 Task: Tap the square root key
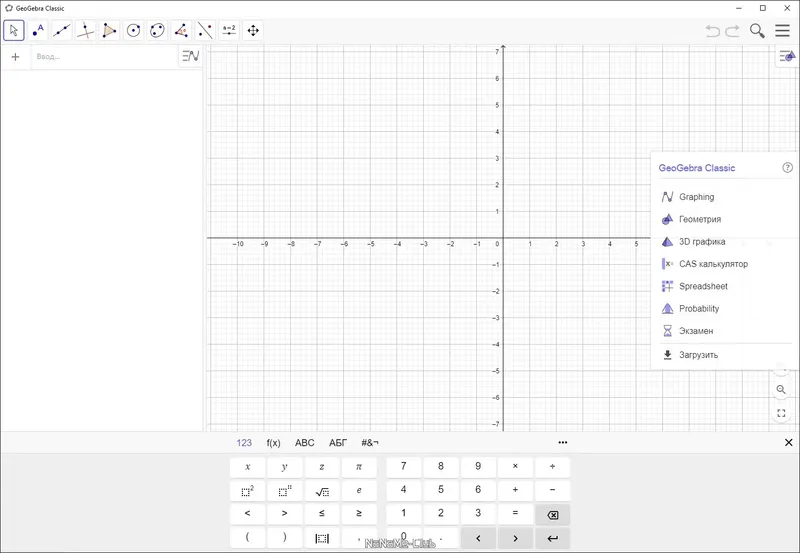coord(322,491)
